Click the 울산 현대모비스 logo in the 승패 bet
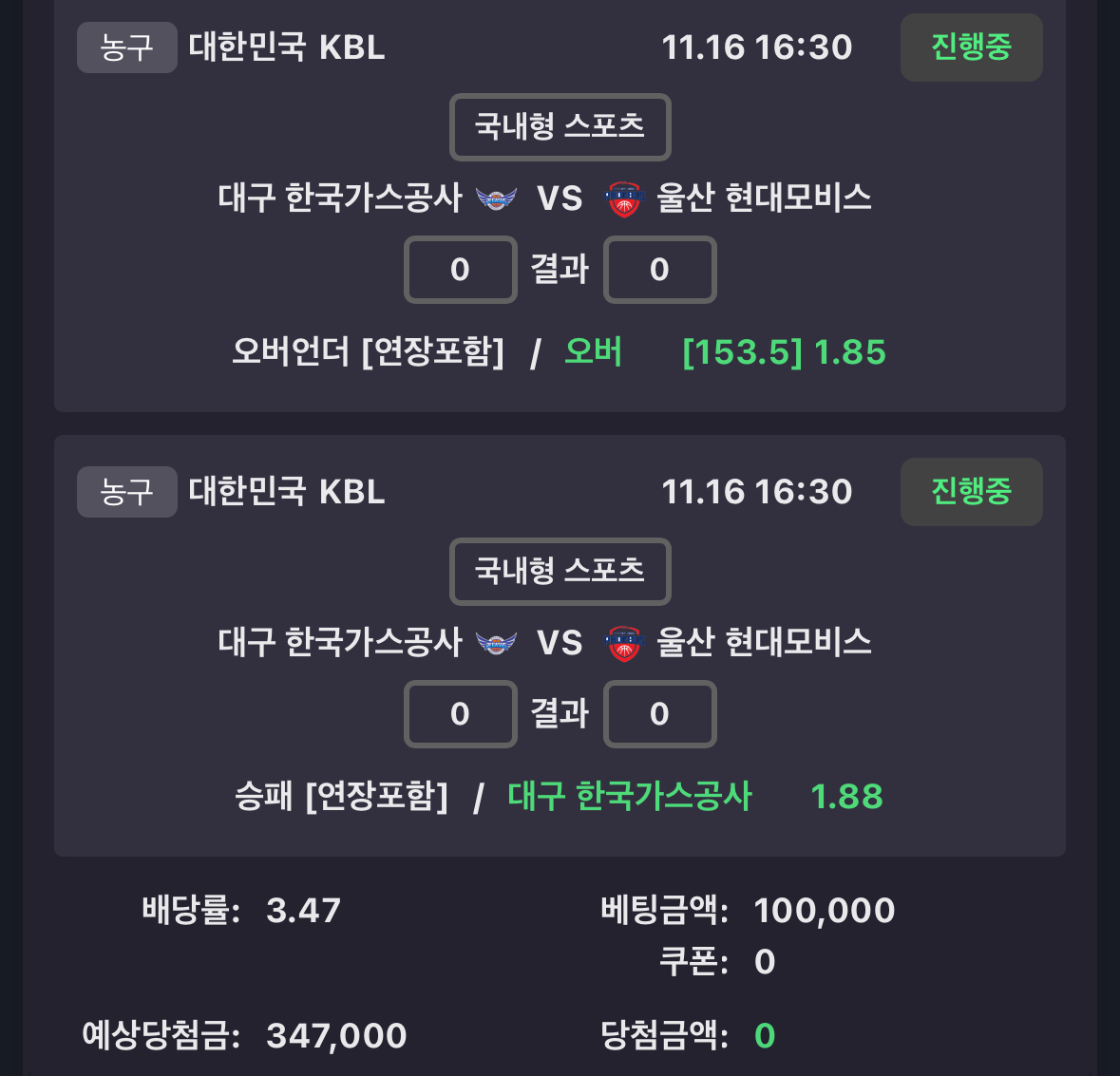Image resolution: width=1120 pixels, height=1076 pixels. click(x=624, y=643)
